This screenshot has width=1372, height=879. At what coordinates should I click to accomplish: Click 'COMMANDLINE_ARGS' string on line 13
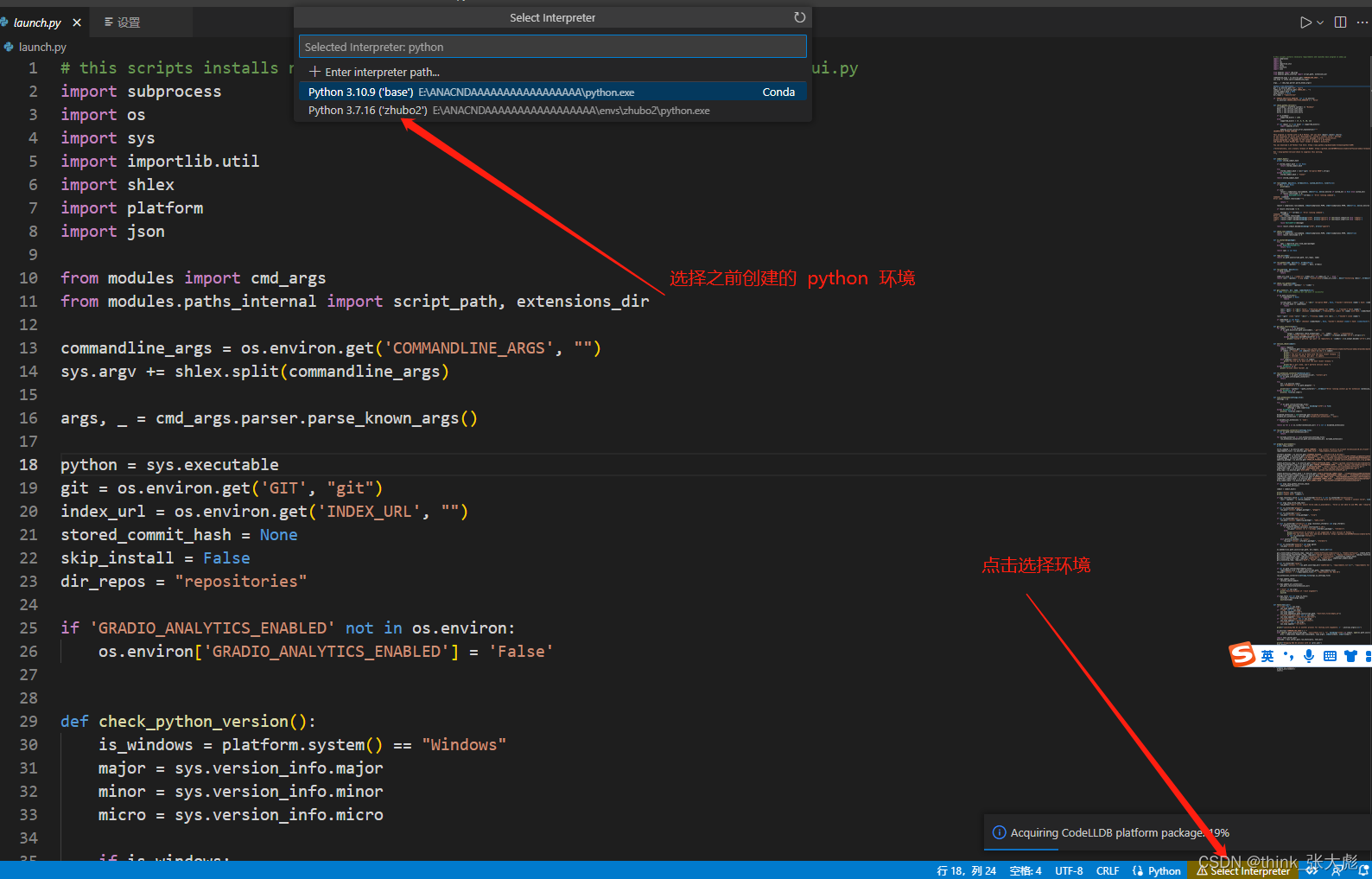tap(469, 348)
